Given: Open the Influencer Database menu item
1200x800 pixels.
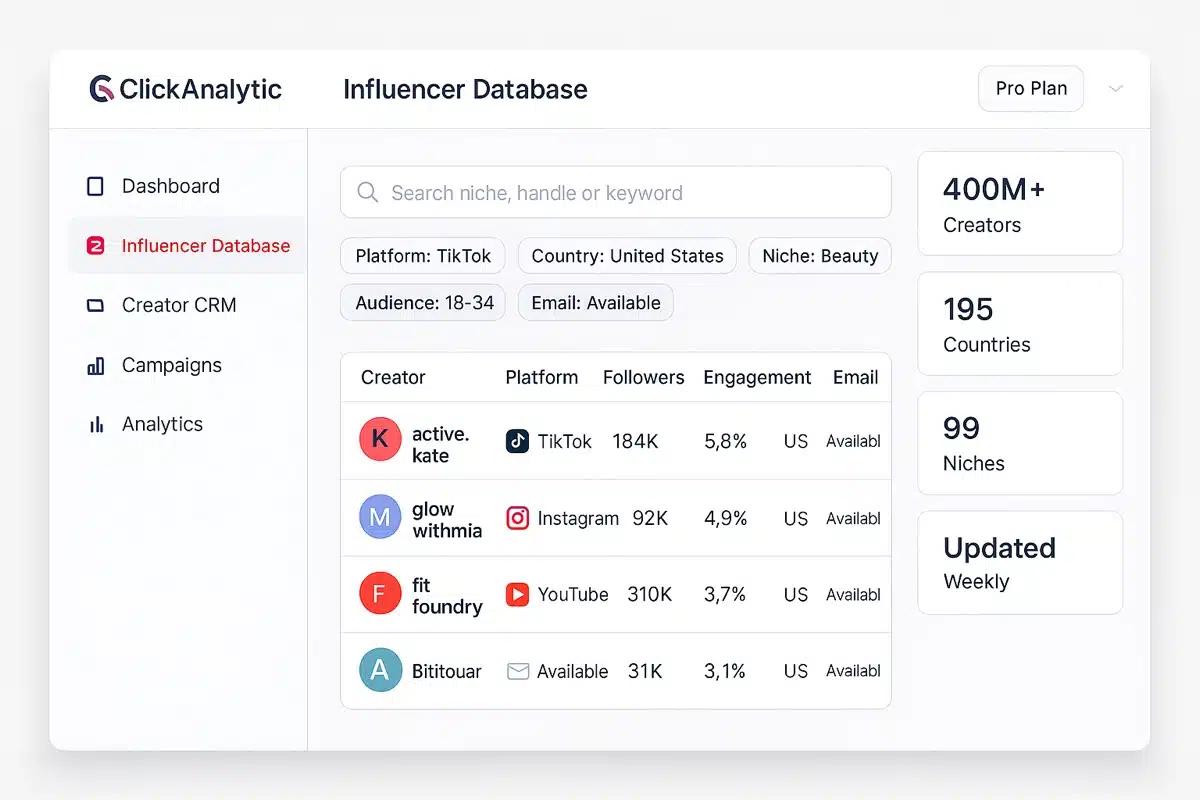Looking at the screenshot, I should pos(185,245).
